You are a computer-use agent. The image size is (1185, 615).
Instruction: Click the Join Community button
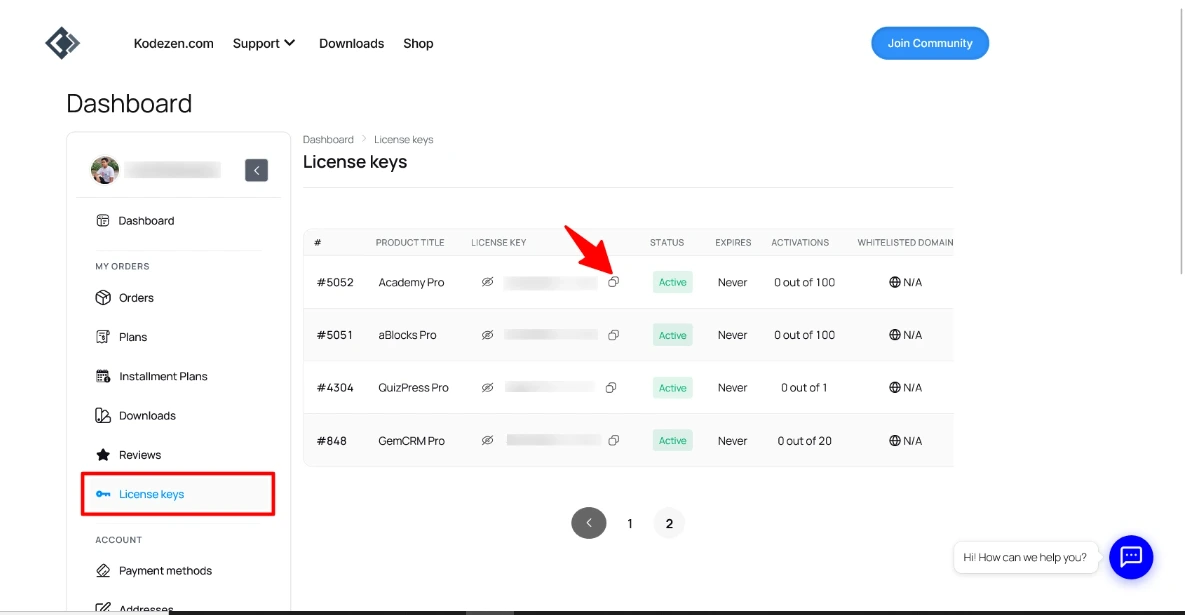[930, 43]
